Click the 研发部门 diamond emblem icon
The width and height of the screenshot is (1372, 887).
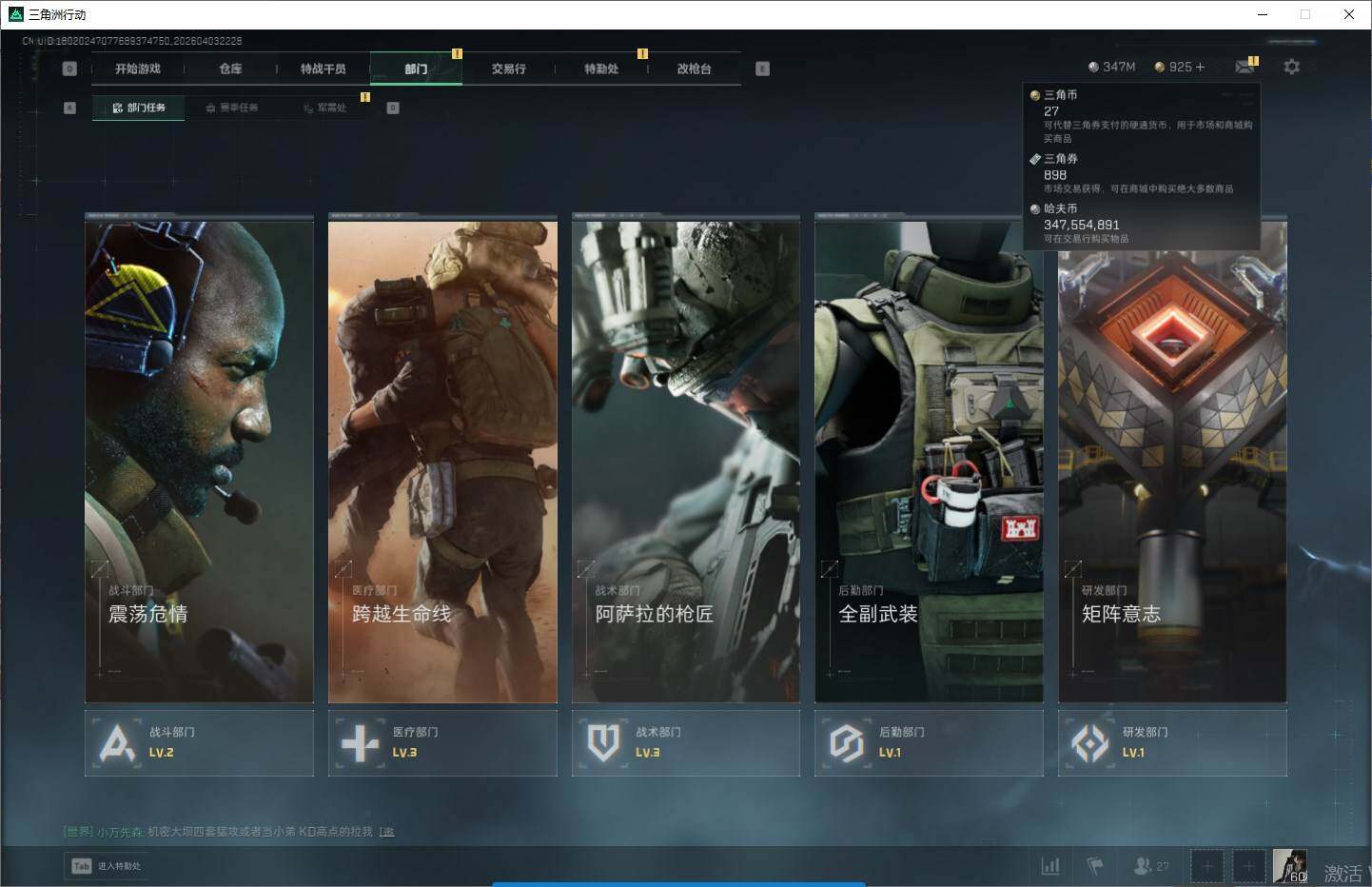tap(1089, 743)
